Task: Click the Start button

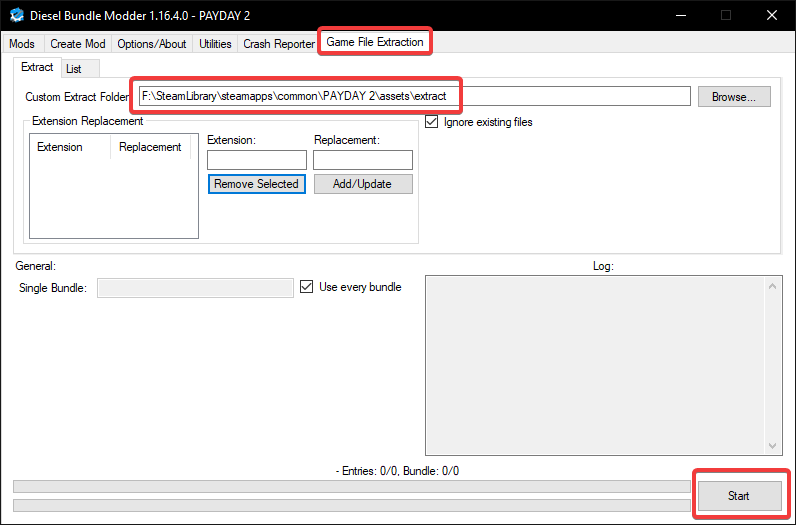Action: tap(740, 496)
